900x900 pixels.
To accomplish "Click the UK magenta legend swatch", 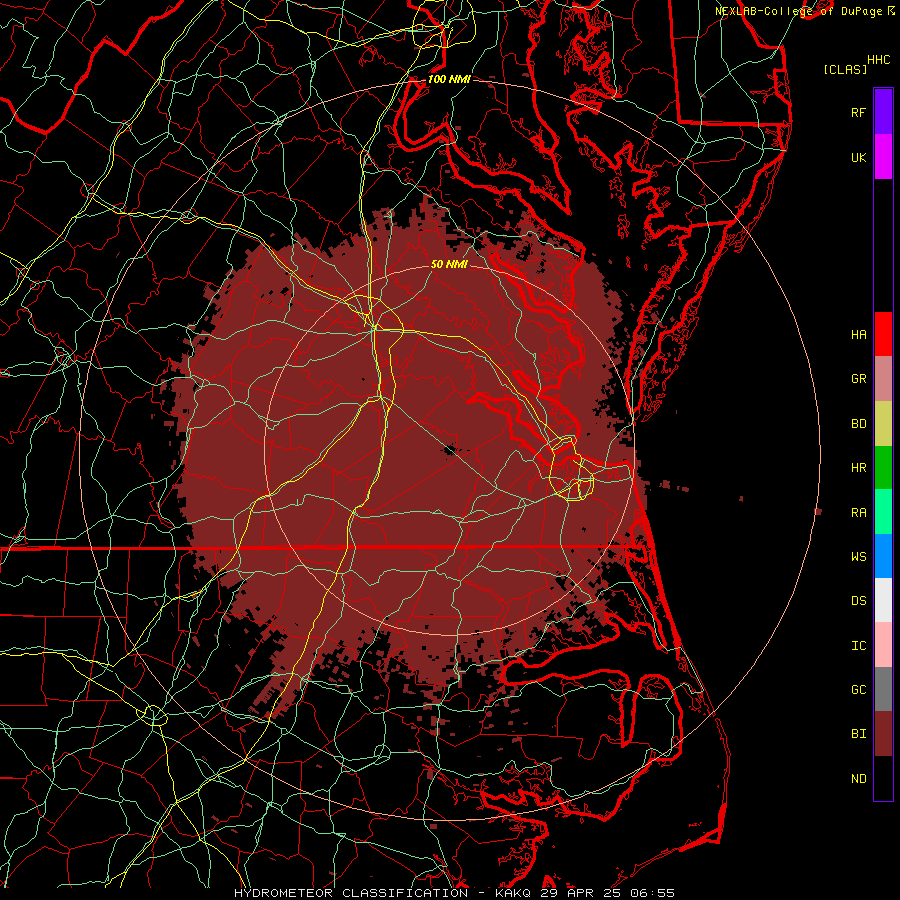I will 883,157.
